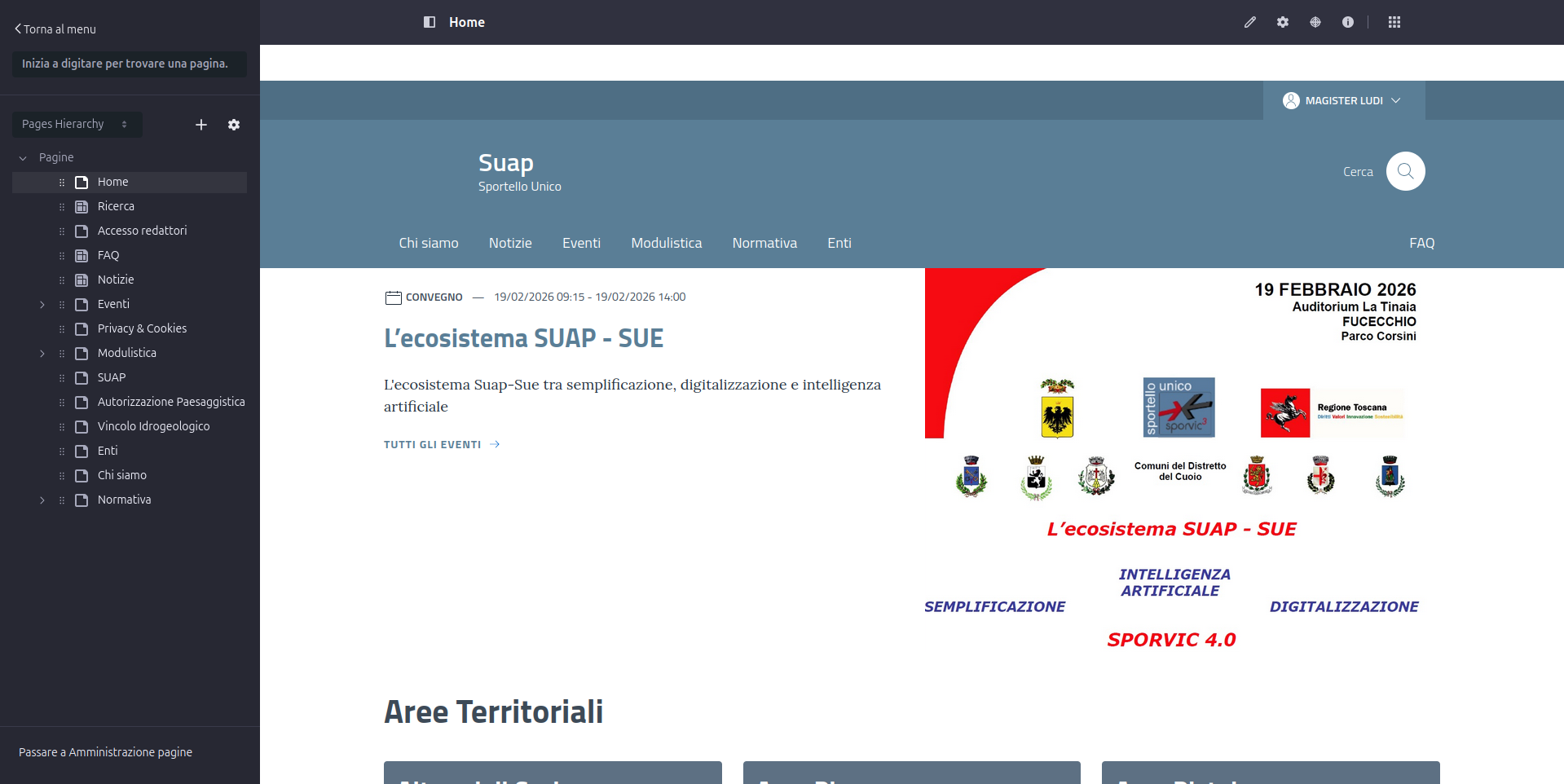Click the magnifier search button
Viewport: 1564px width, 784px height.
[1405, 171]
